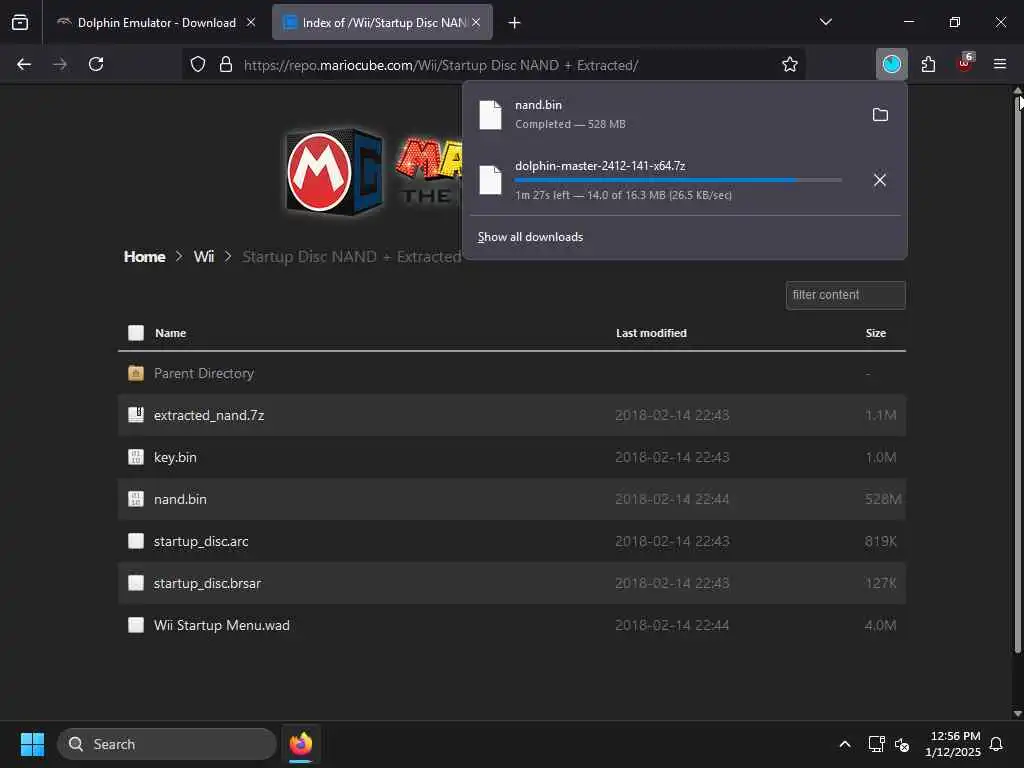Image resolution: width=1024 pixels, height=768 pixels.
Task: Download Wii Startup Menu.wad
Action: point(221,625)
